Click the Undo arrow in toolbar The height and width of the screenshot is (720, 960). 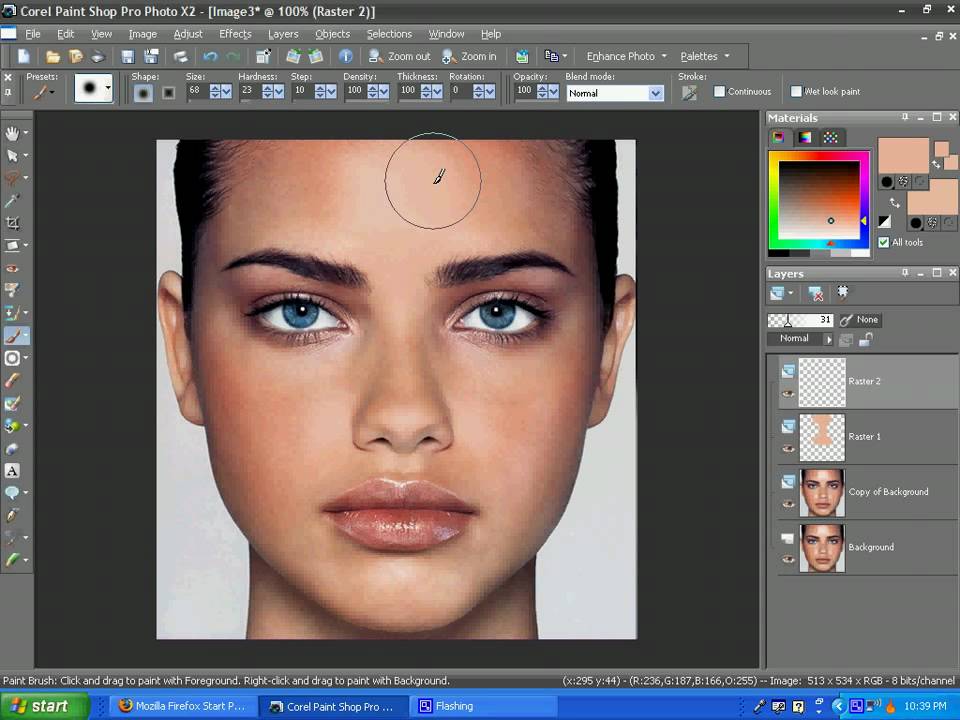(x=210, y=56)
